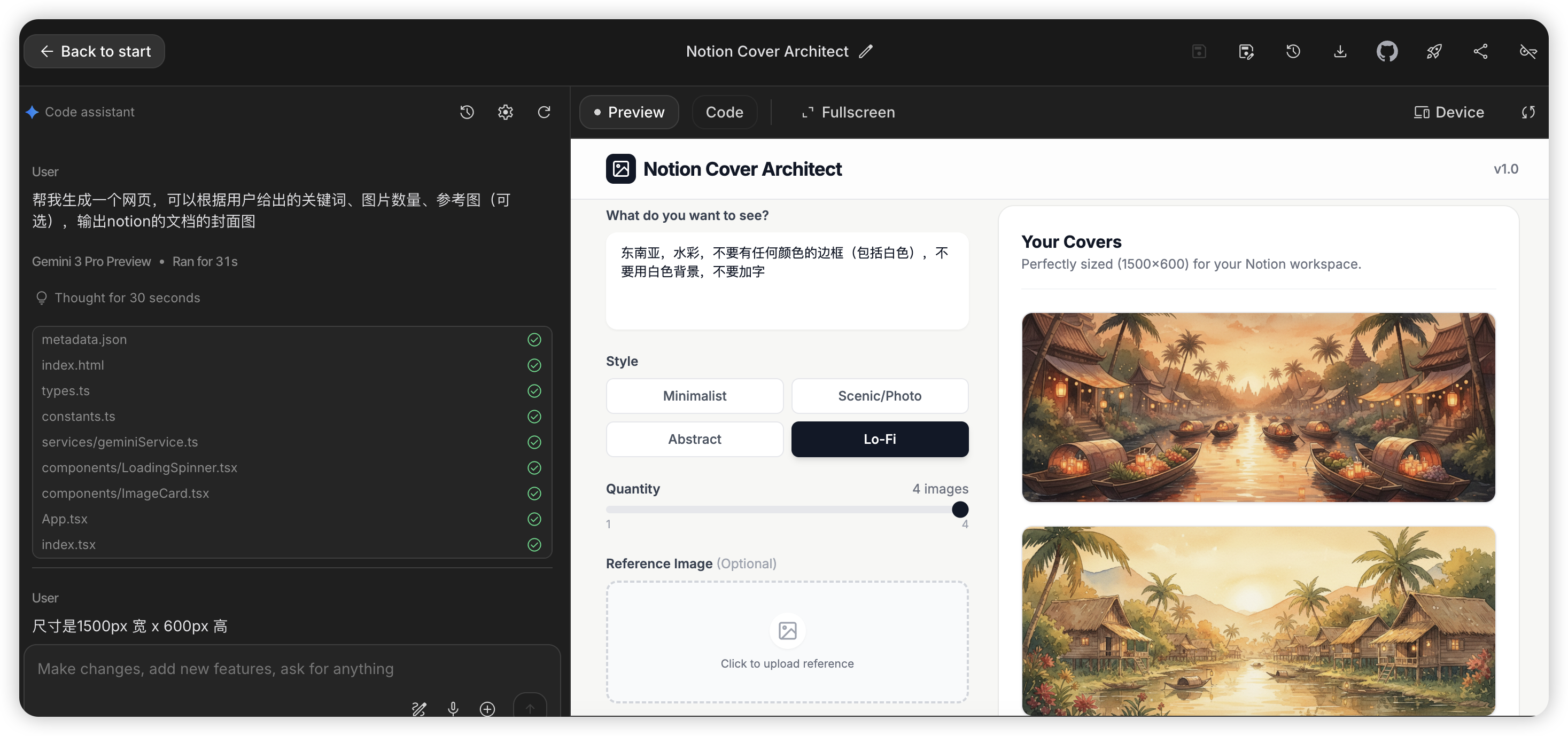Click the download app icon
Viewport: 1568px width, 736px height.
click(x=1340, y=51)
